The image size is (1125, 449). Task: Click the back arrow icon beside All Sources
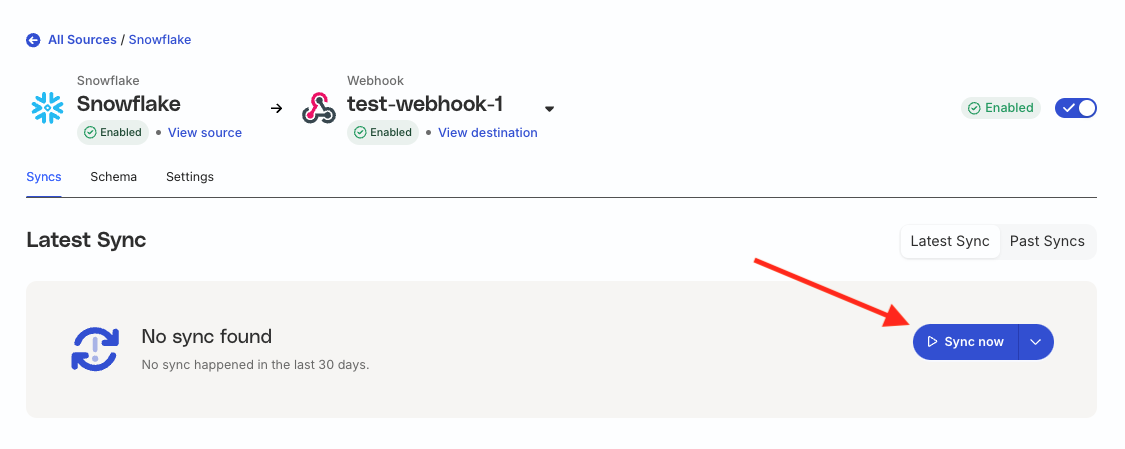33,40
